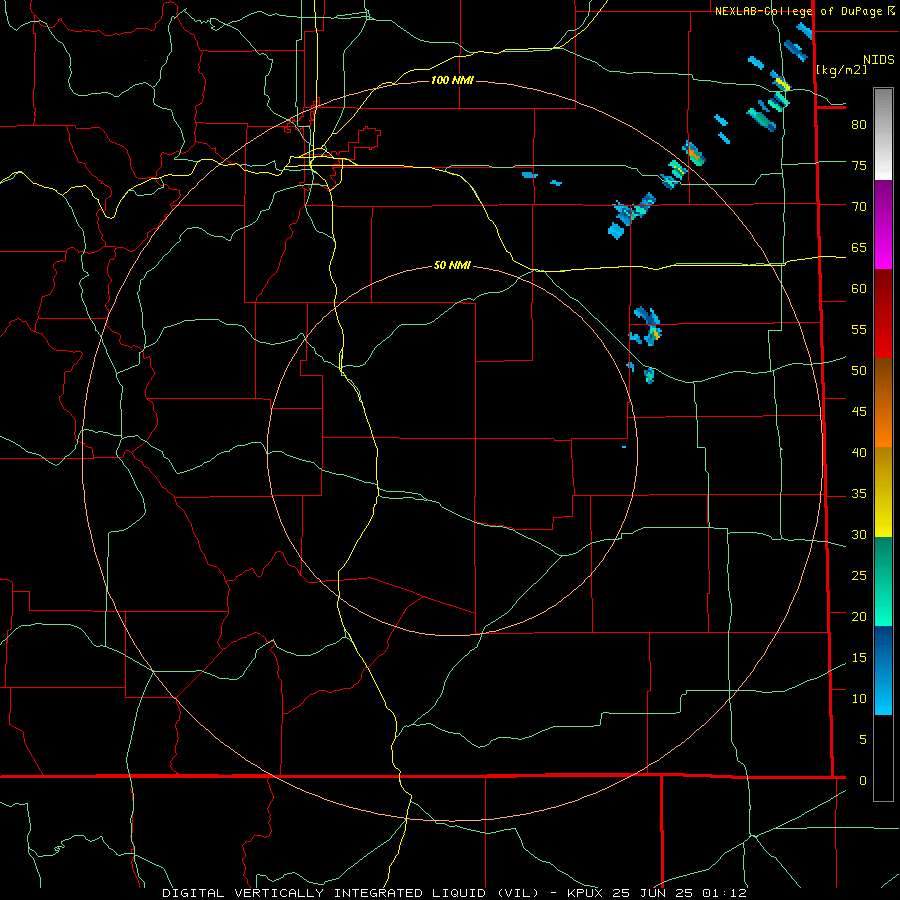Click the 10 value on the color scale
This screenshot has height=900, width=900.
click(x=859, y=699)
